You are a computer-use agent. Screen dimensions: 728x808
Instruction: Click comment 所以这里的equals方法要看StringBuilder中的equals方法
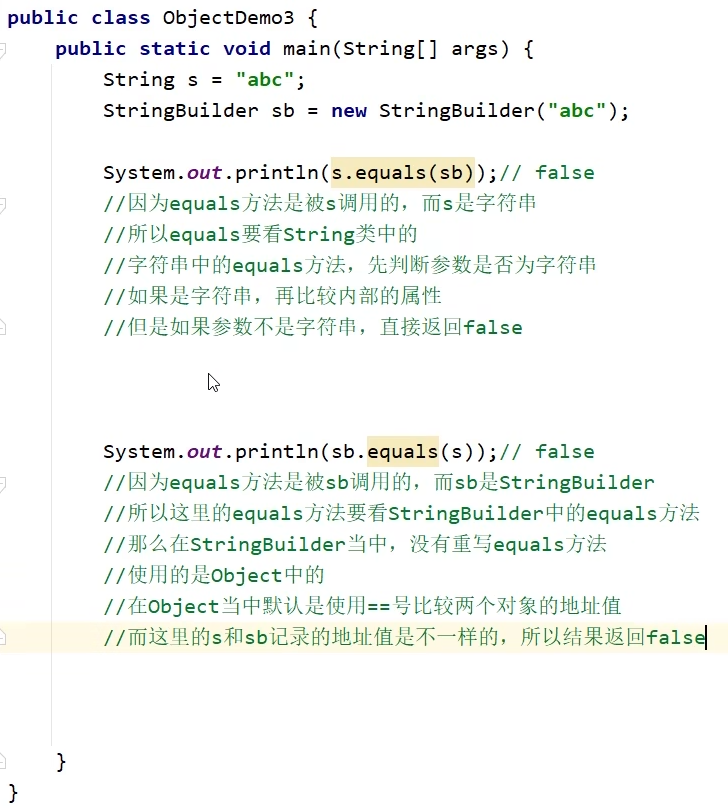point(401,513)
